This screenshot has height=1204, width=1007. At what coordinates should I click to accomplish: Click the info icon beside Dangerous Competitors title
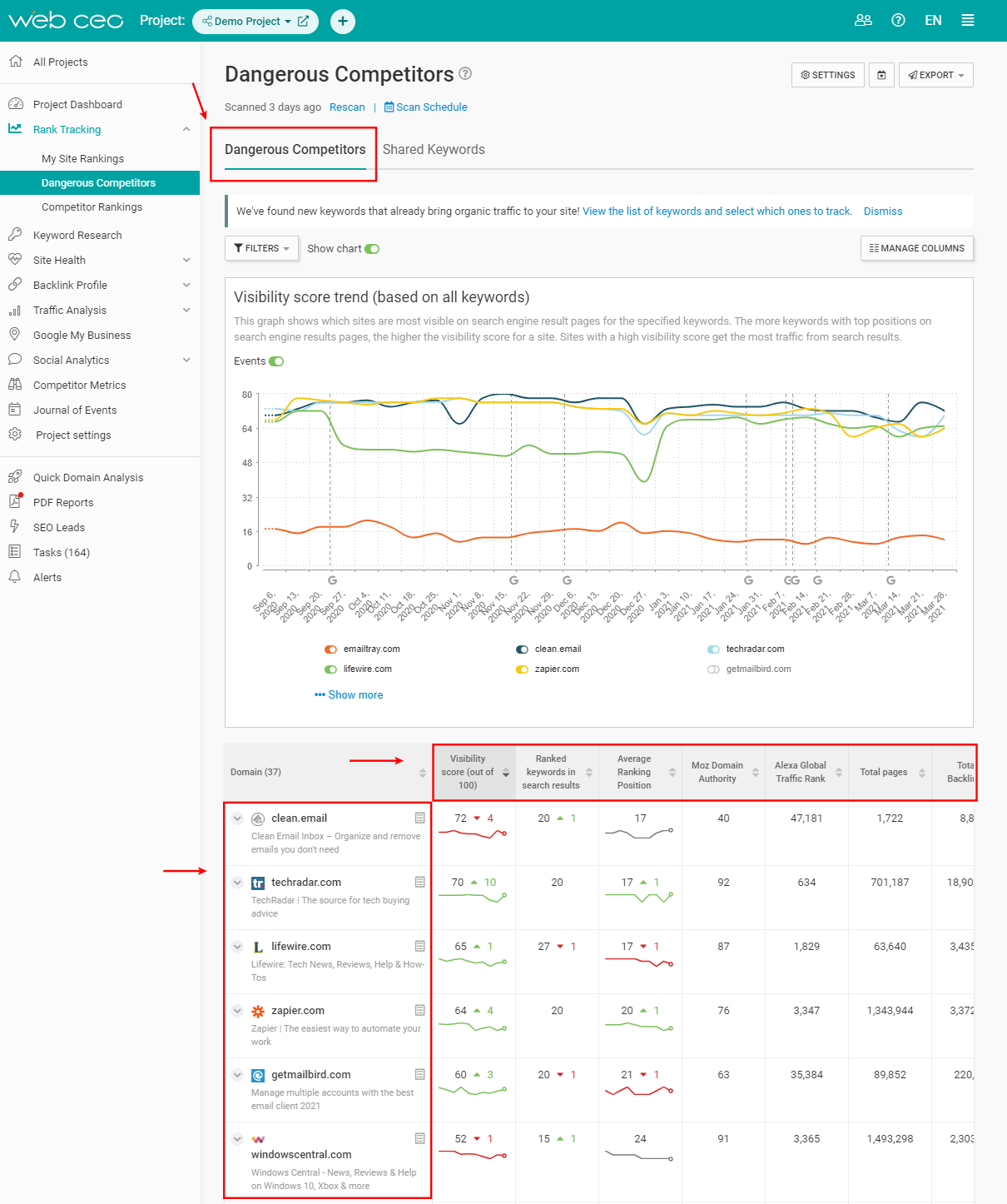click(x=465, y=73)
